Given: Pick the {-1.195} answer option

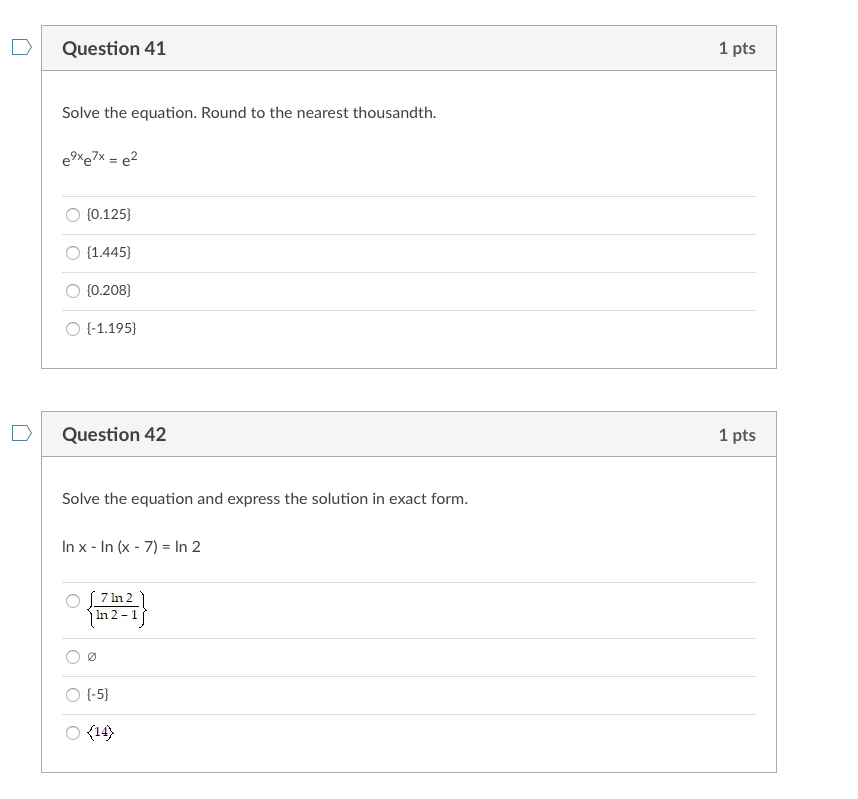Looking at the screenshot, I should click(72, 328).
